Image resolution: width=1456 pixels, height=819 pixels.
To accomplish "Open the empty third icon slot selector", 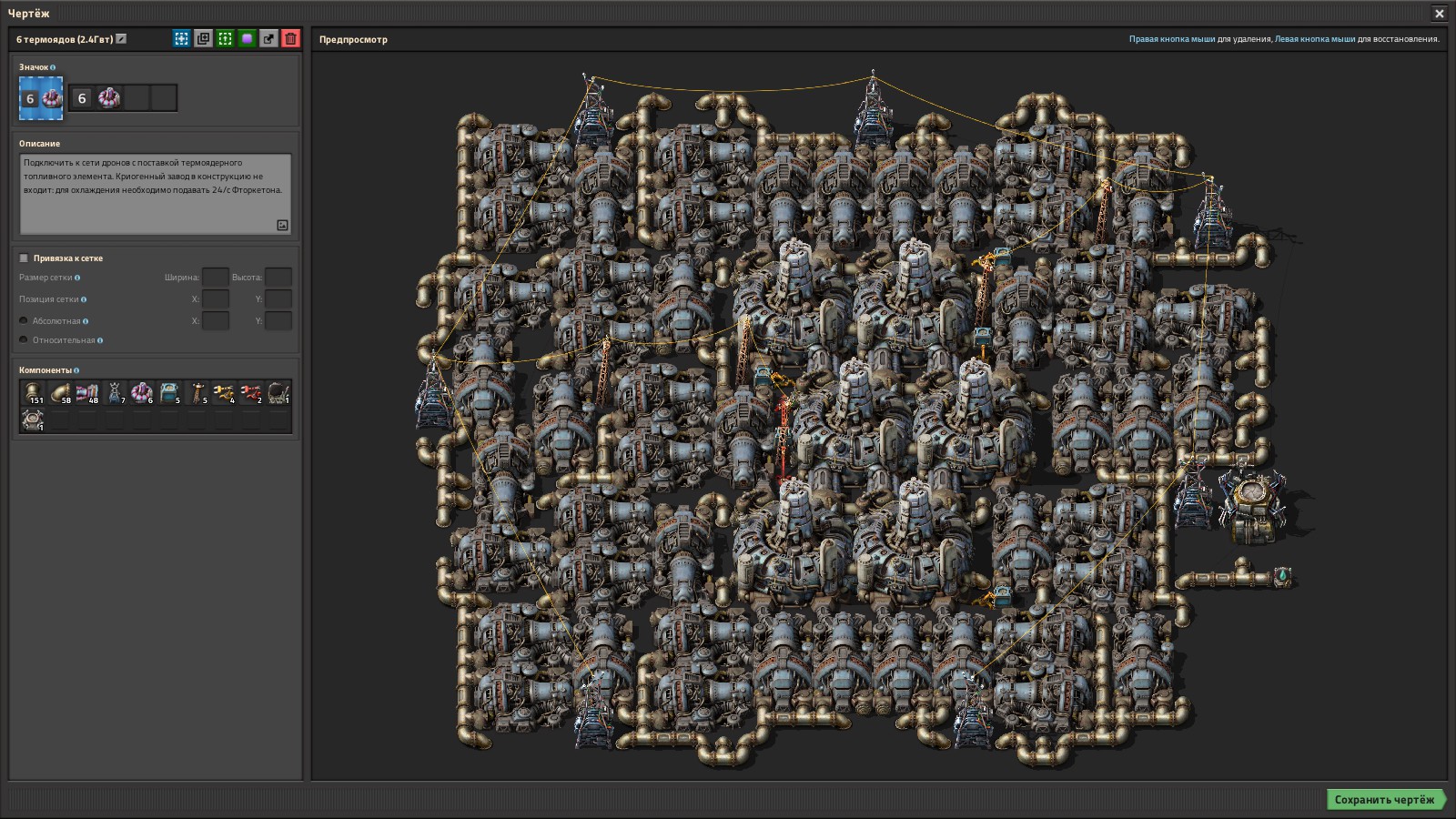I will coord(136,98).
